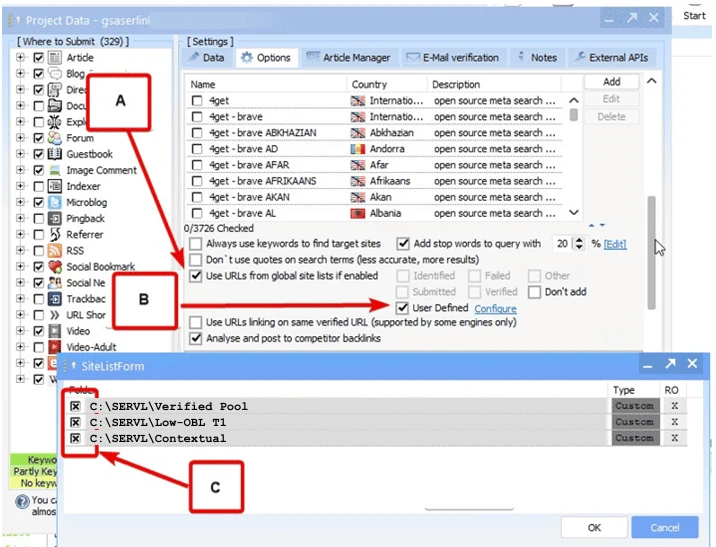Expand the Forum tree node
This screenshot has width=716, height=547.
tap(20, 138)
